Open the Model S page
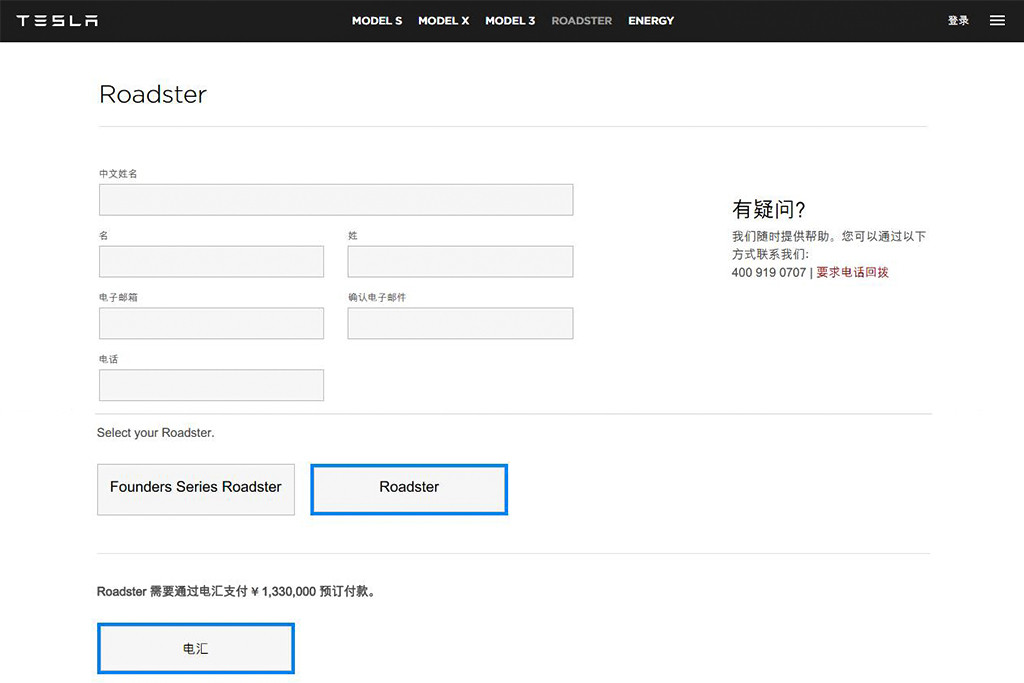 [377, 21]
